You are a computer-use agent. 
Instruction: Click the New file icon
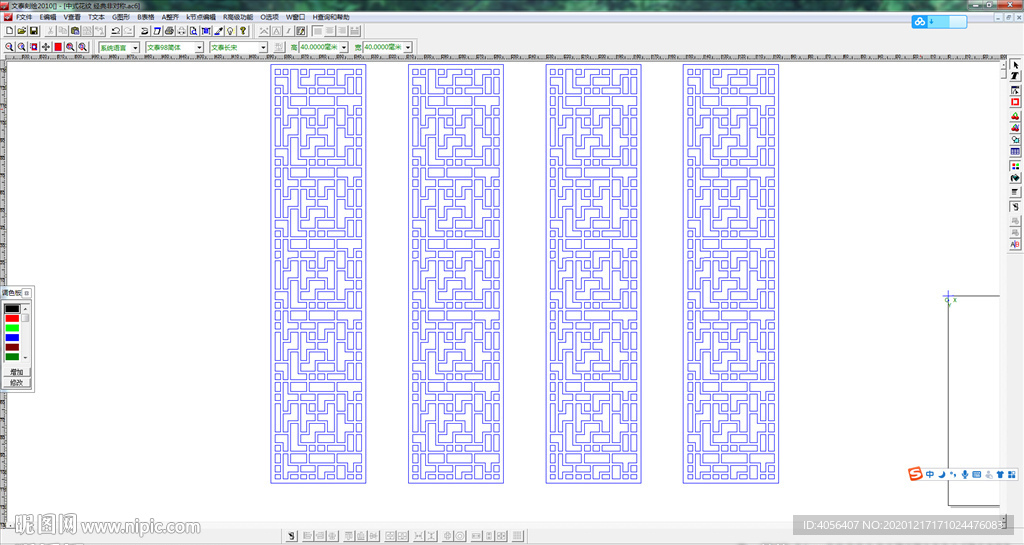click(x=9, y=31)
